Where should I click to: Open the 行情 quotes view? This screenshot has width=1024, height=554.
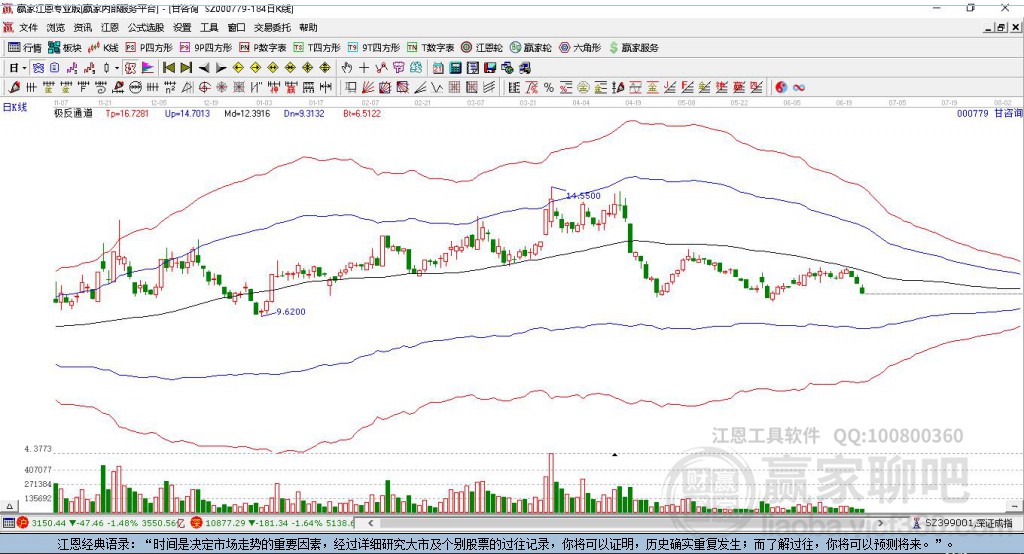(25, 48)
